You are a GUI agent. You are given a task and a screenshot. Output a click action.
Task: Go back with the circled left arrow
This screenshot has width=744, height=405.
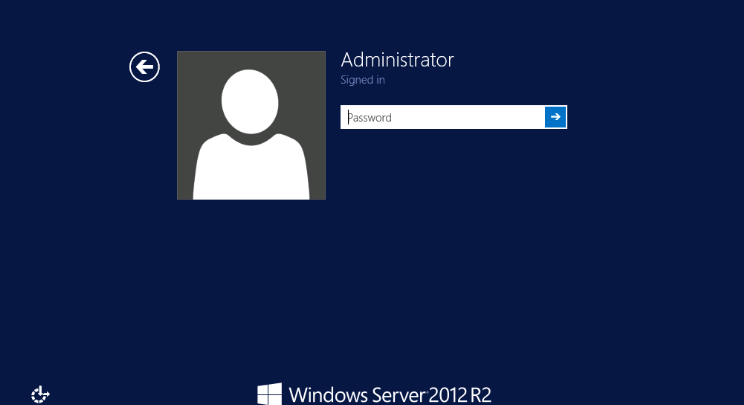(144, 67)
